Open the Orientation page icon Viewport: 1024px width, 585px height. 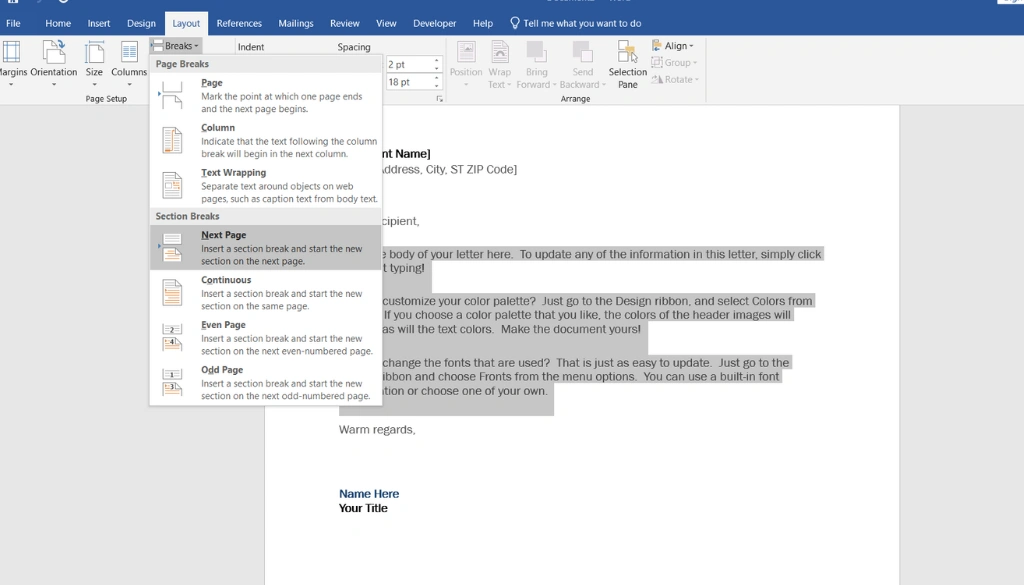54,52
